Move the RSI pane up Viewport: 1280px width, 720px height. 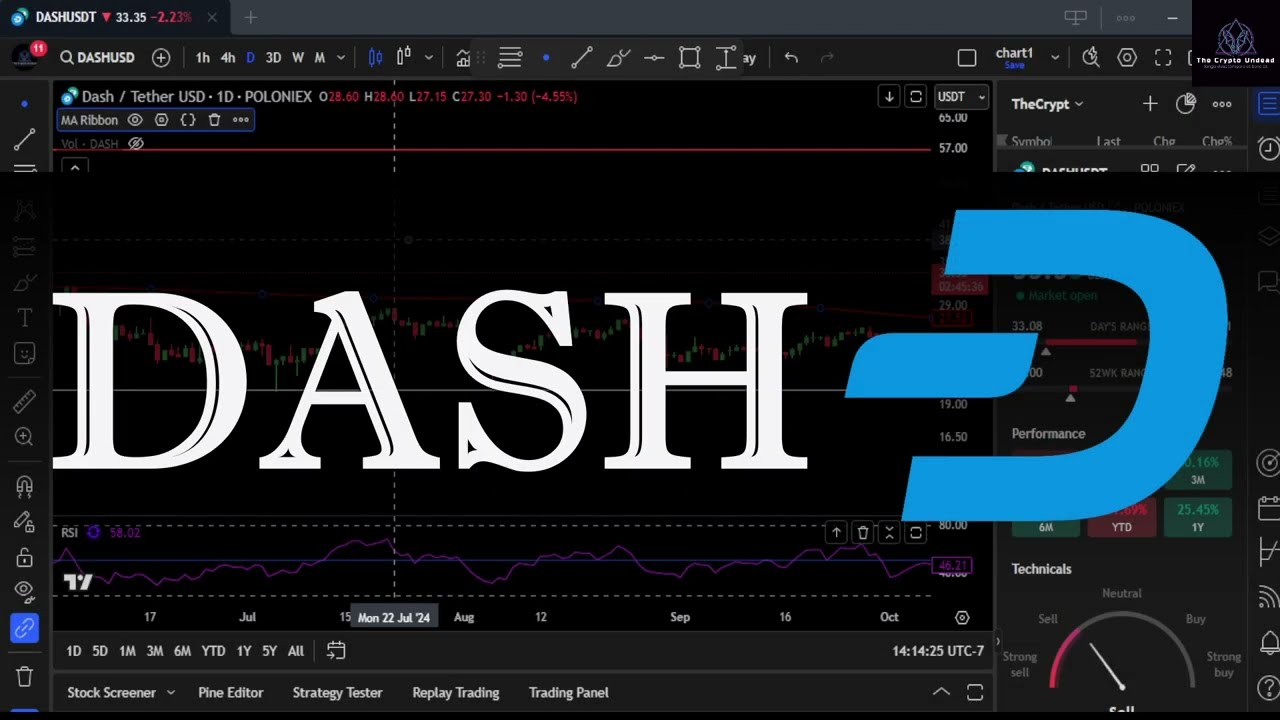point(836,533)
